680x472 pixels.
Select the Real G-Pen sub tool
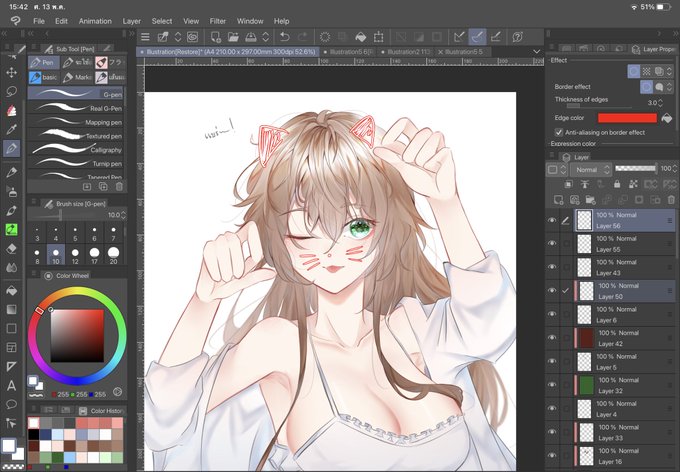click(x=75, y=108)
